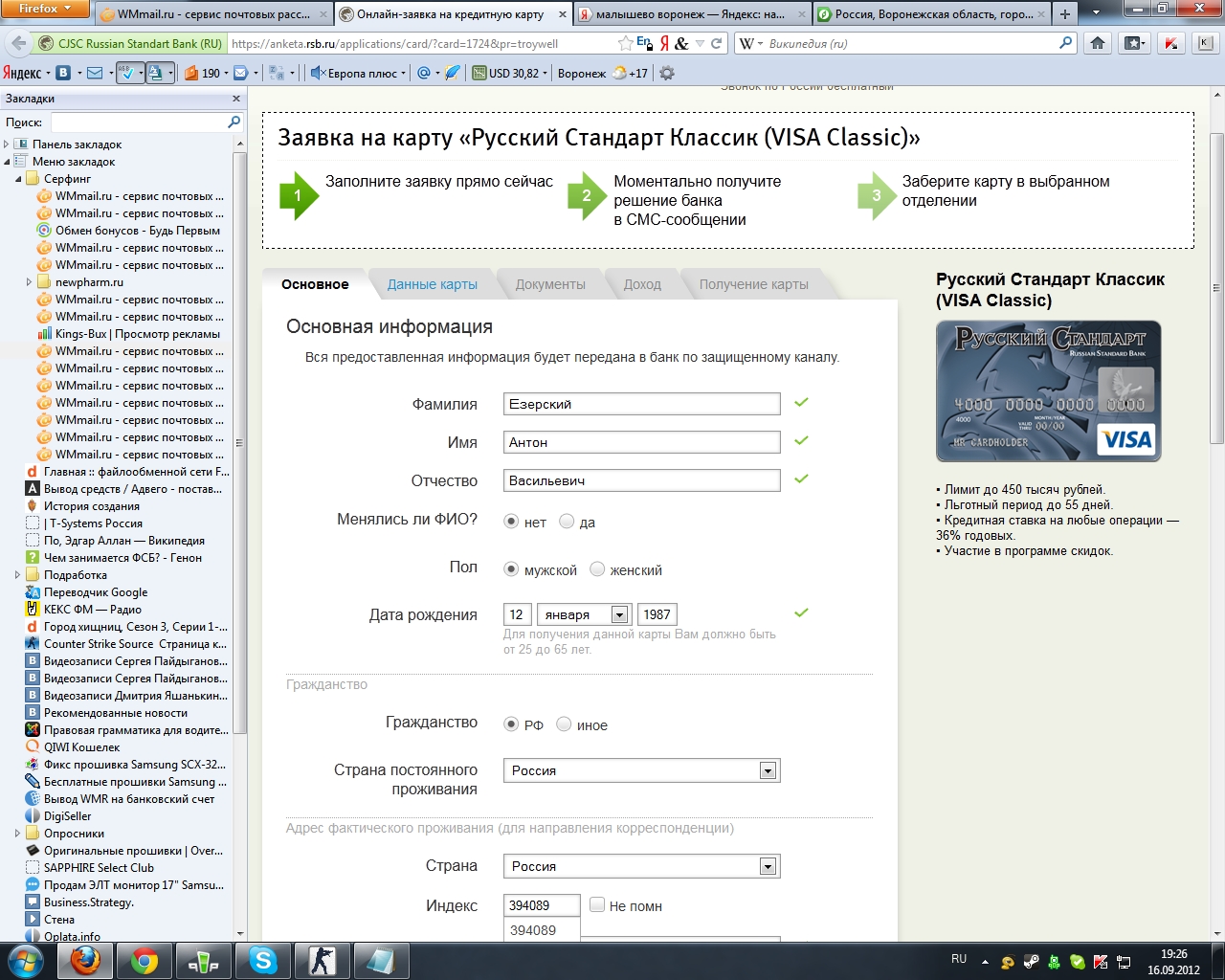Screen dimensions: 1225x980
Task: Open Windows Start button
Action: coord(25,960)
